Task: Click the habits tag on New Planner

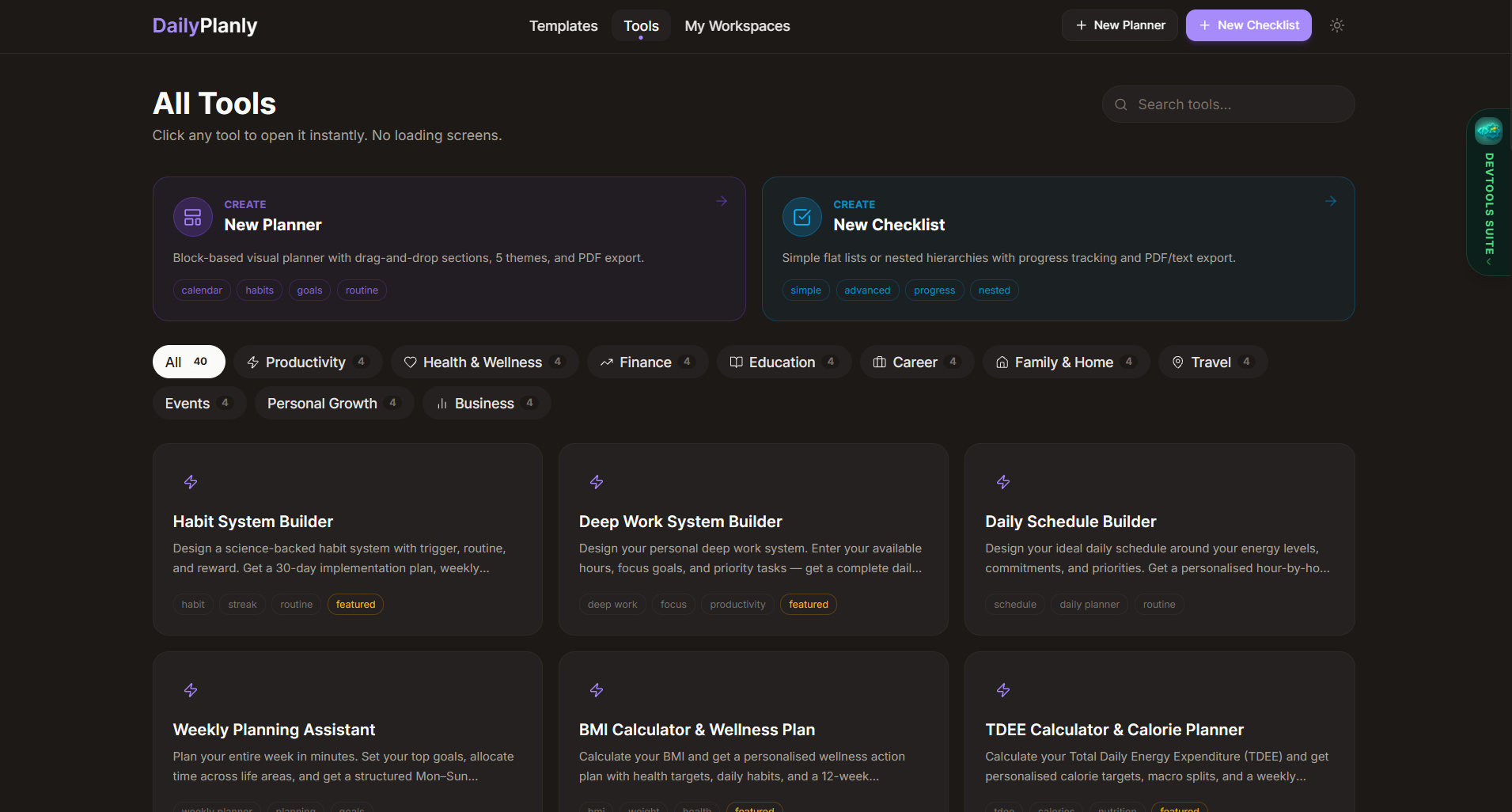Action: (x=260, y=290)
